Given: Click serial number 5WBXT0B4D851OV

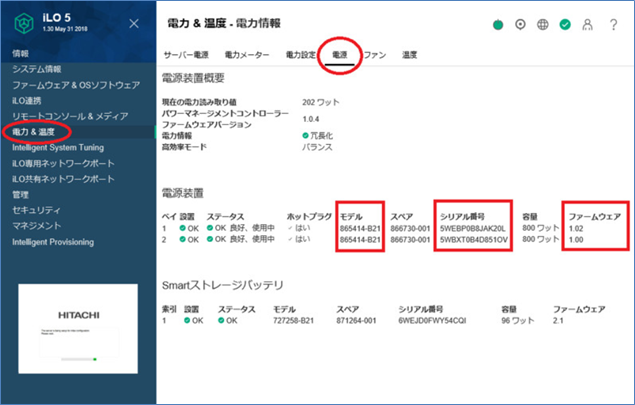Looking at the screenshot, I should (474, 240).
